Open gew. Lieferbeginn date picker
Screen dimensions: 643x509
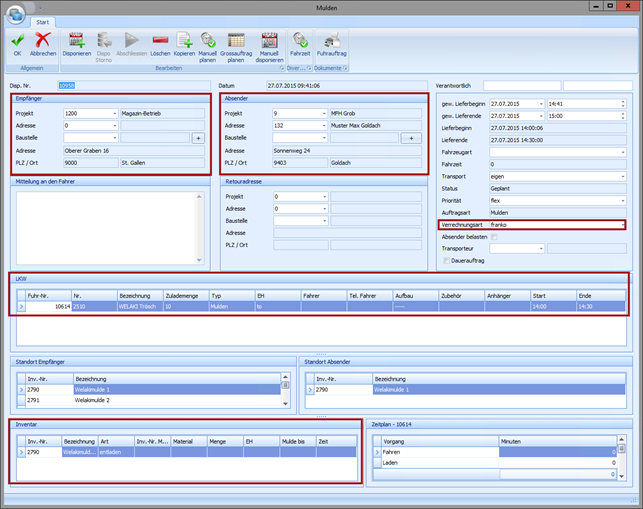coord(541,104)
